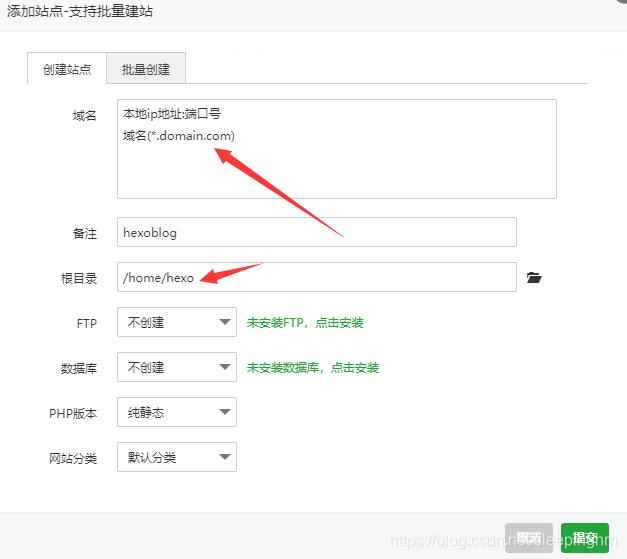
Task: Click the 域名 label
Action: (85, 116)
